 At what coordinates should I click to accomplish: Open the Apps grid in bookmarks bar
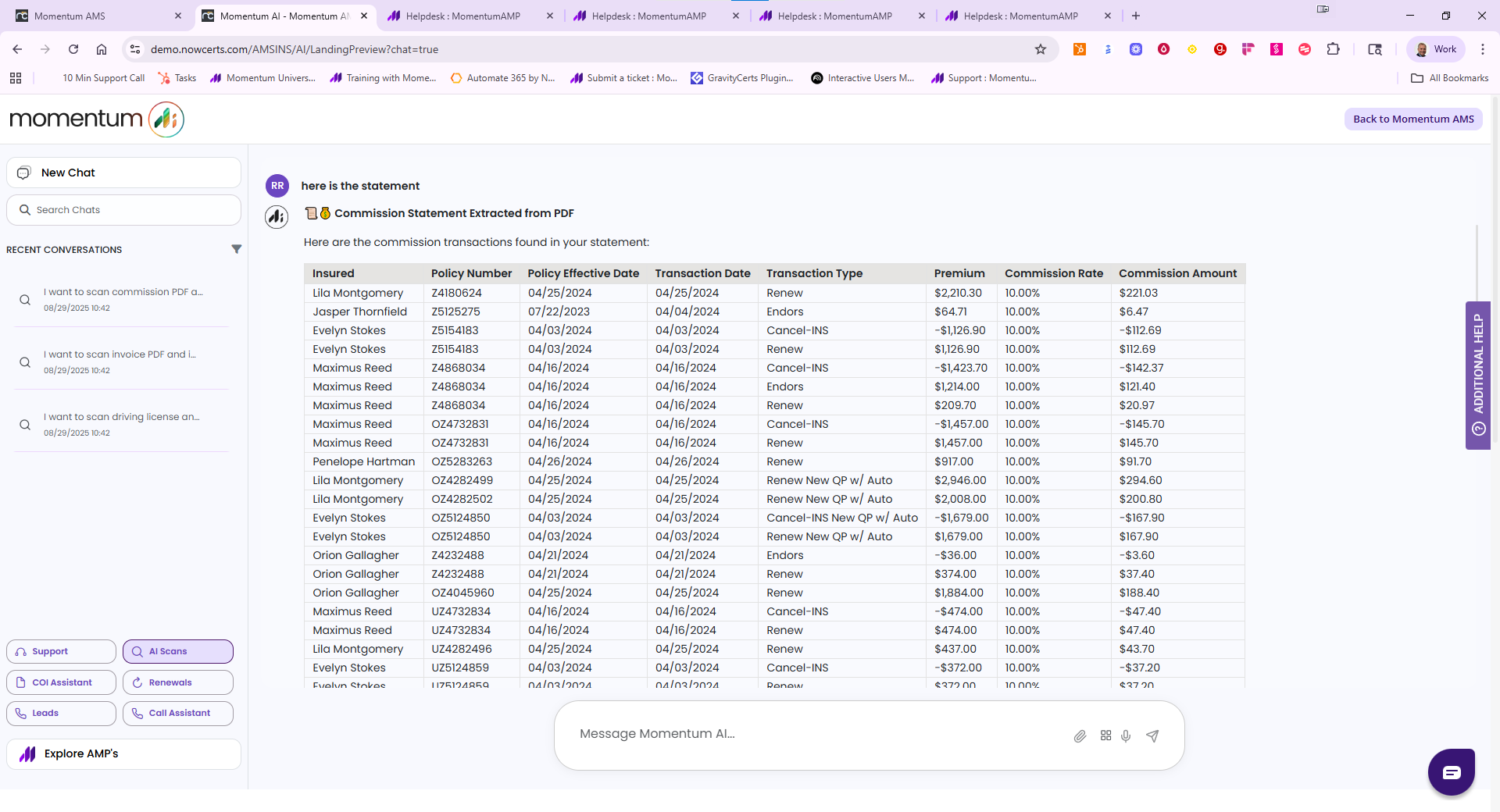pos(16,78)
